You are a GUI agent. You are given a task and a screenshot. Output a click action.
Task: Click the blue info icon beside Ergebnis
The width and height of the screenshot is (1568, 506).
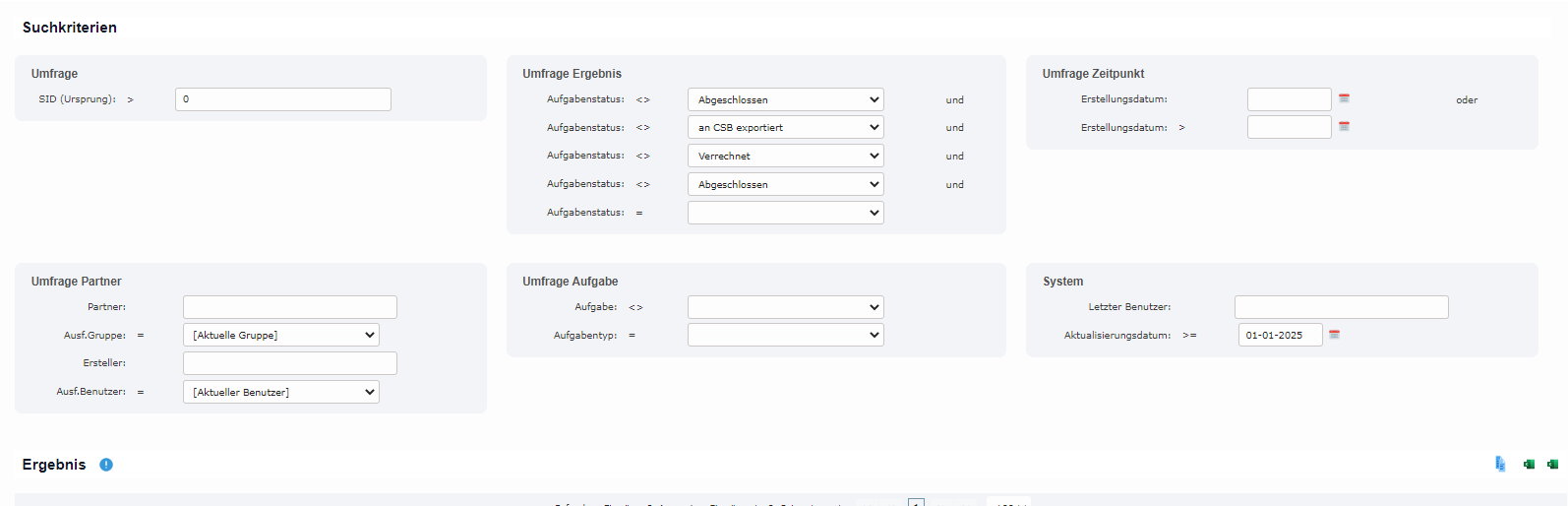tap(106, 465)
